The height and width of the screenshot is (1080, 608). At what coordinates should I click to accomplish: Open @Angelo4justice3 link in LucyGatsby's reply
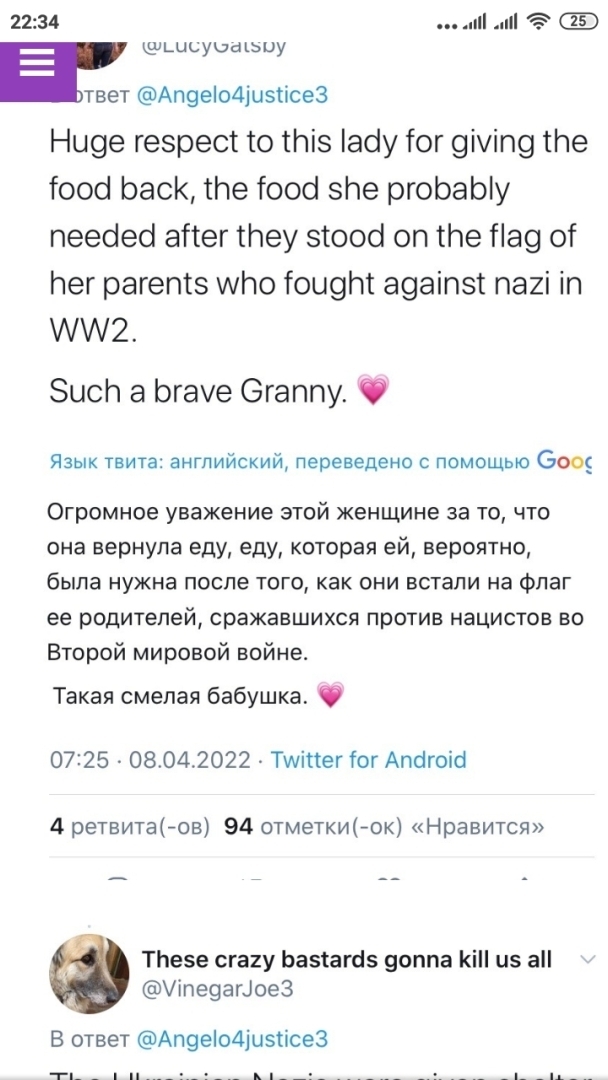(x=231, y=95)
